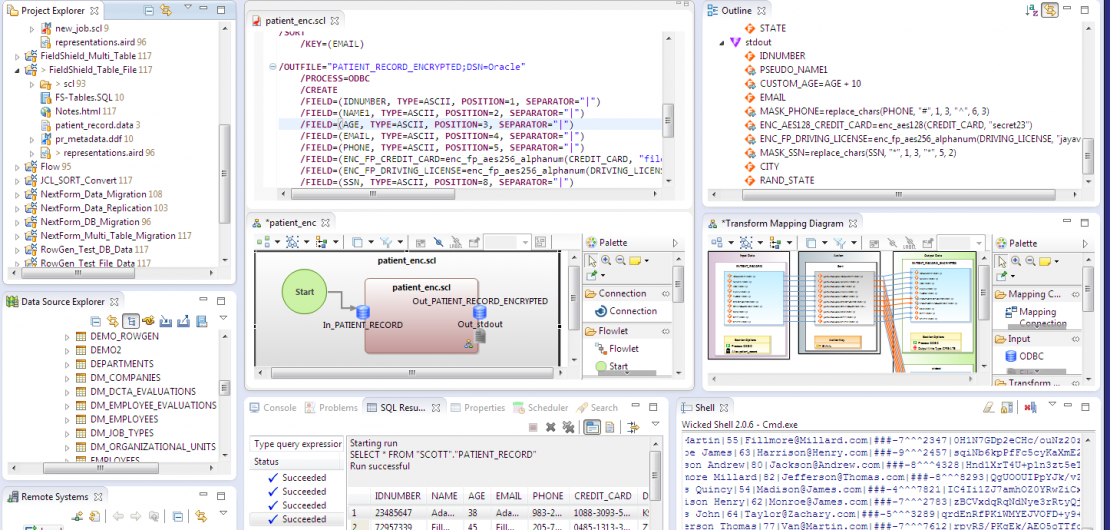Click the Start node in the flow diagram

[304, 292]
